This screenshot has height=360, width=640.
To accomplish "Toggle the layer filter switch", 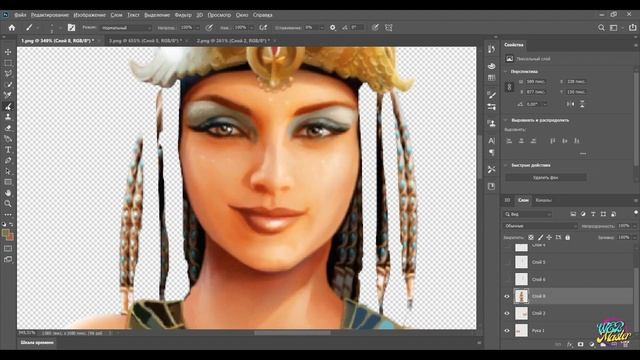I will pyautogui.click(x=636, y=213).
